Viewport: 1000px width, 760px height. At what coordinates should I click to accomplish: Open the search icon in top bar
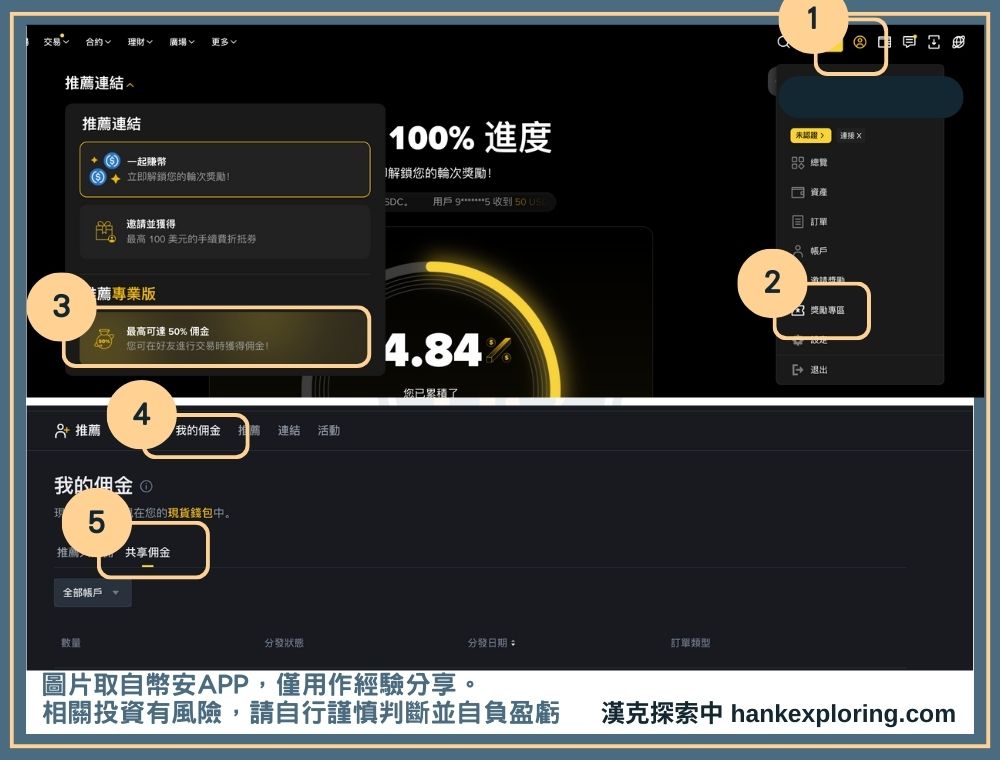coord(784,42)
